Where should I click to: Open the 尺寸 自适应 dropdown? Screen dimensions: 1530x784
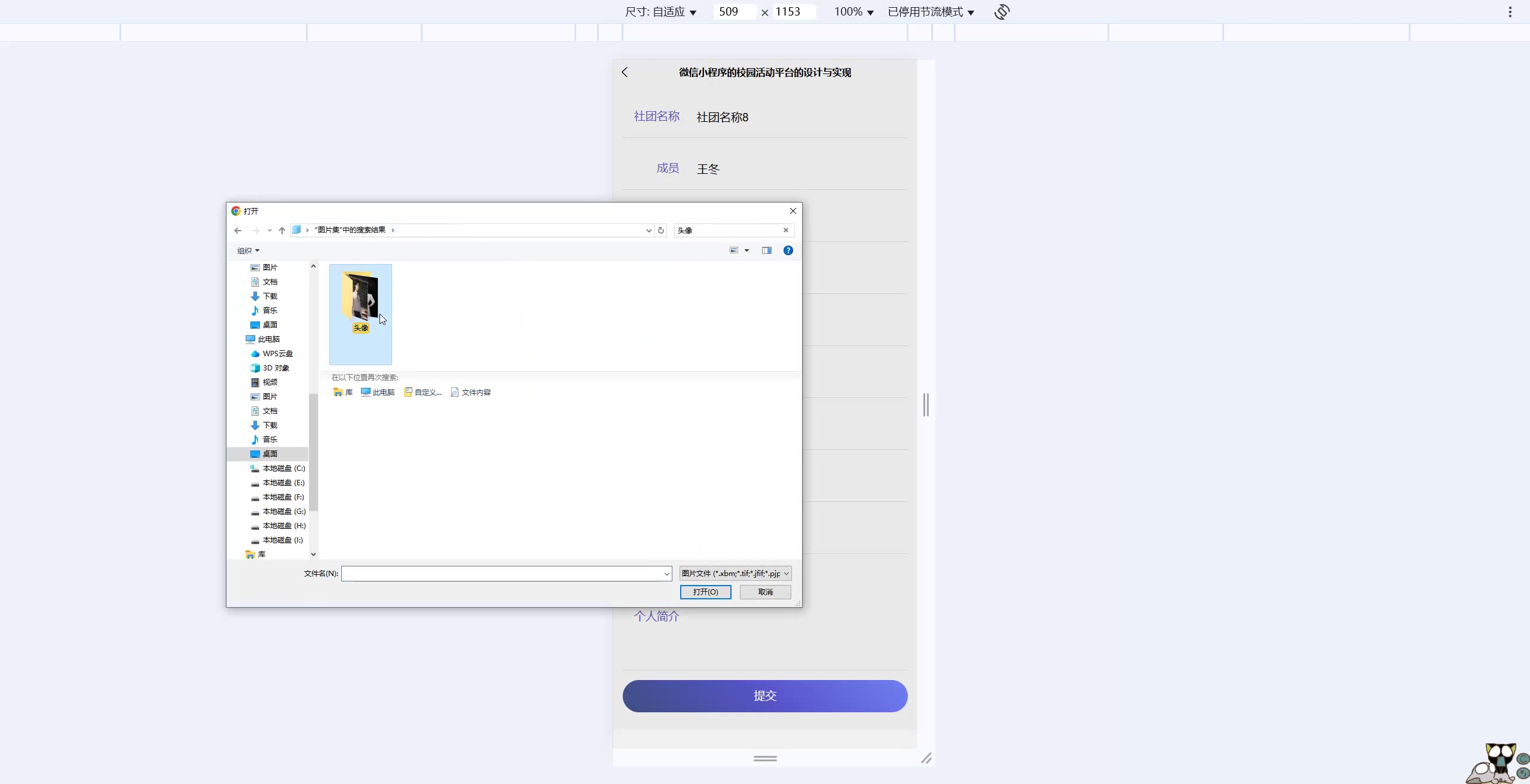tap(660, 12)
